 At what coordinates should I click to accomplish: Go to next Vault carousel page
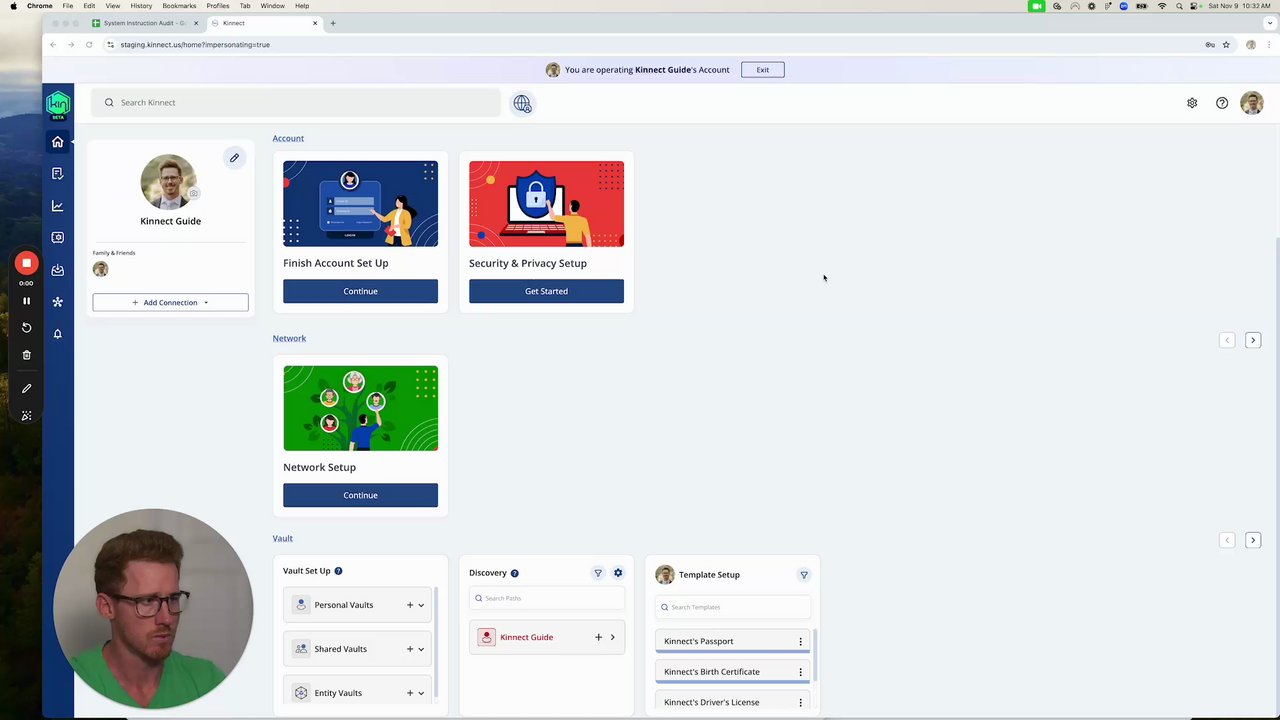(1253, 540)
